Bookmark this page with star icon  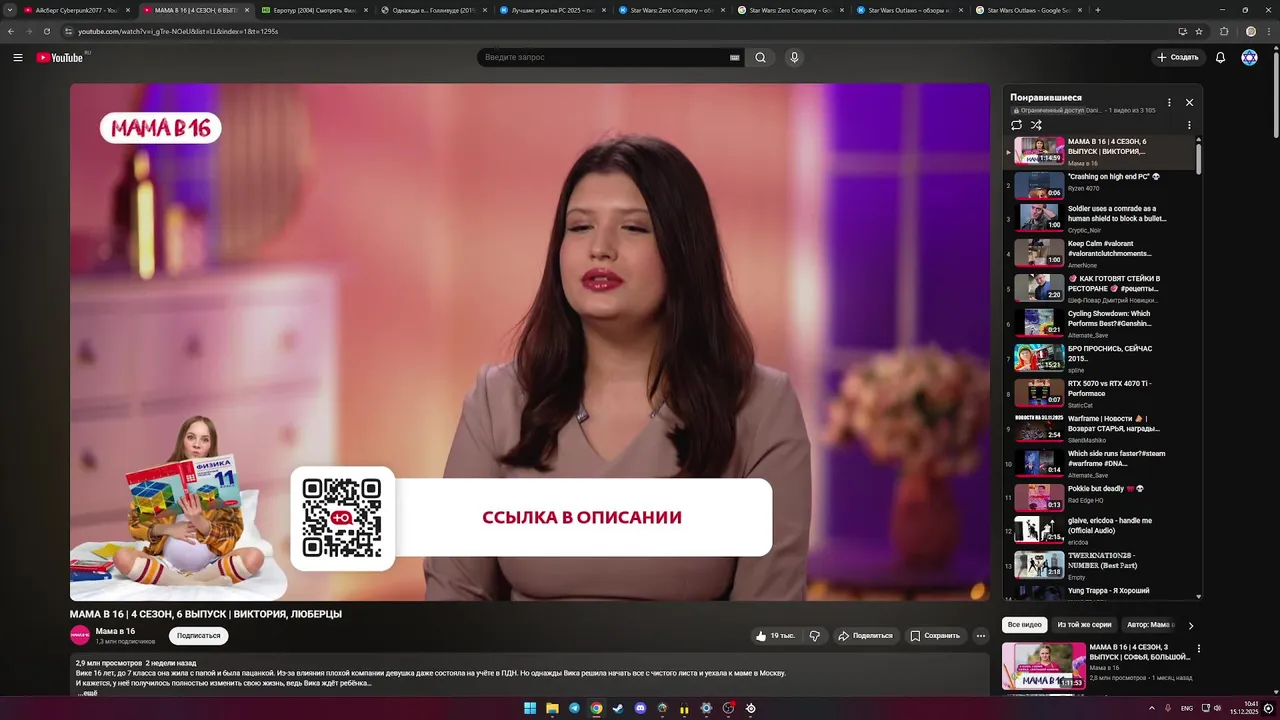[1198, 31]
